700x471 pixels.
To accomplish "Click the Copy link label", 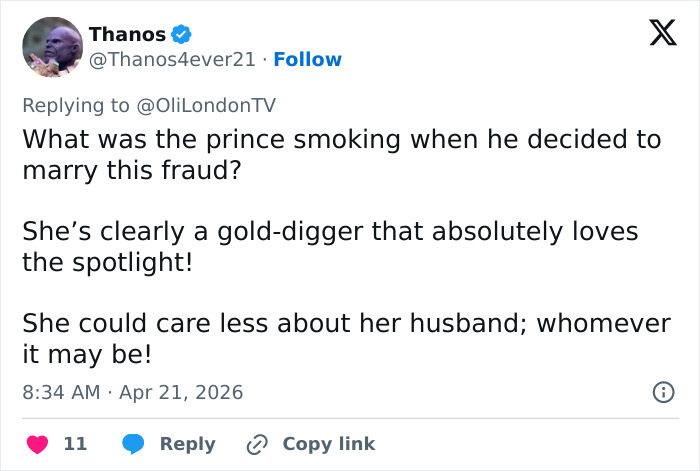I will [x=328, y=444].
